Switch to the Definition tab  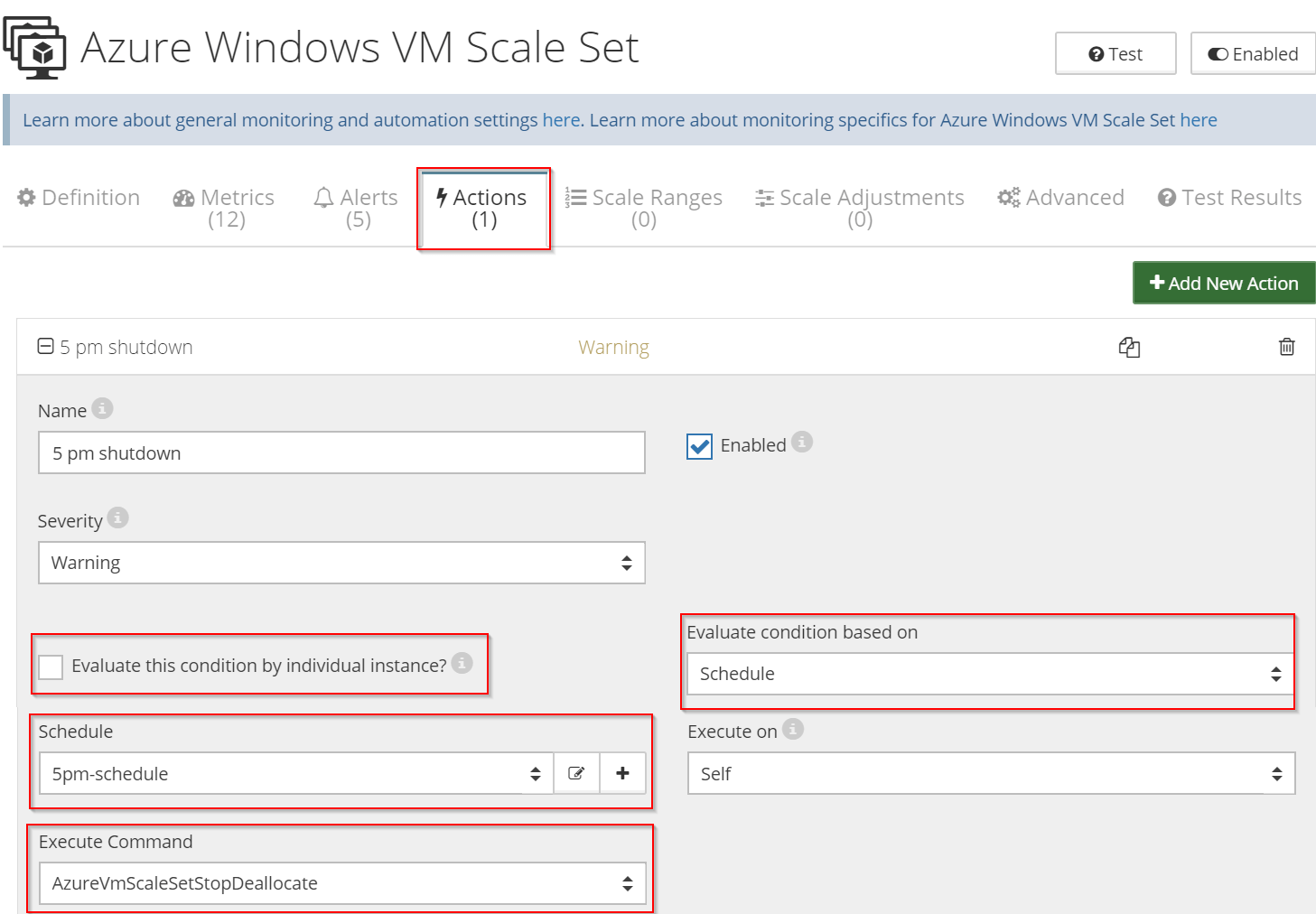click(79, 198)
